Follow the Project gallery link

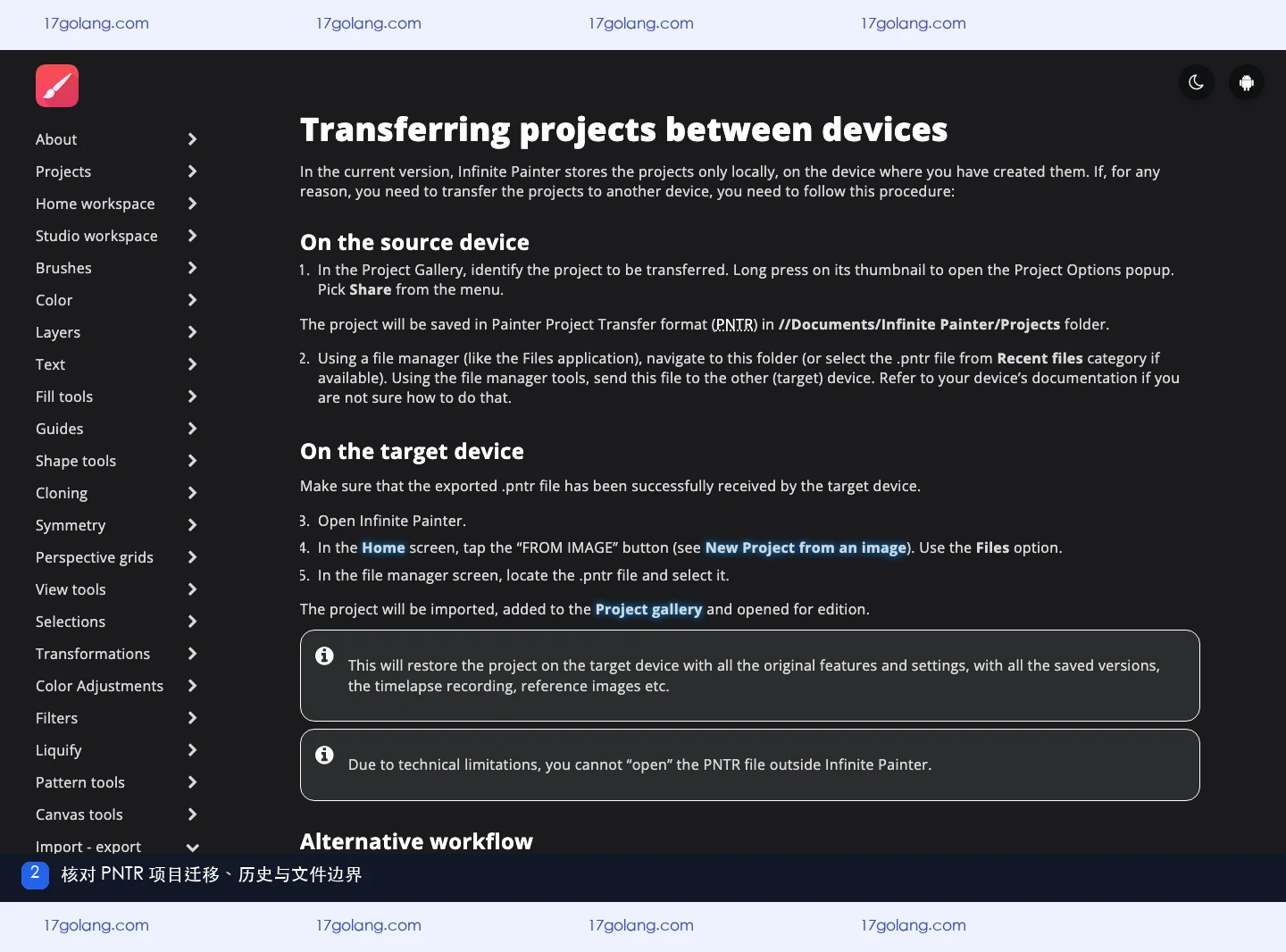pyautogui.click(x=648, y=609)
